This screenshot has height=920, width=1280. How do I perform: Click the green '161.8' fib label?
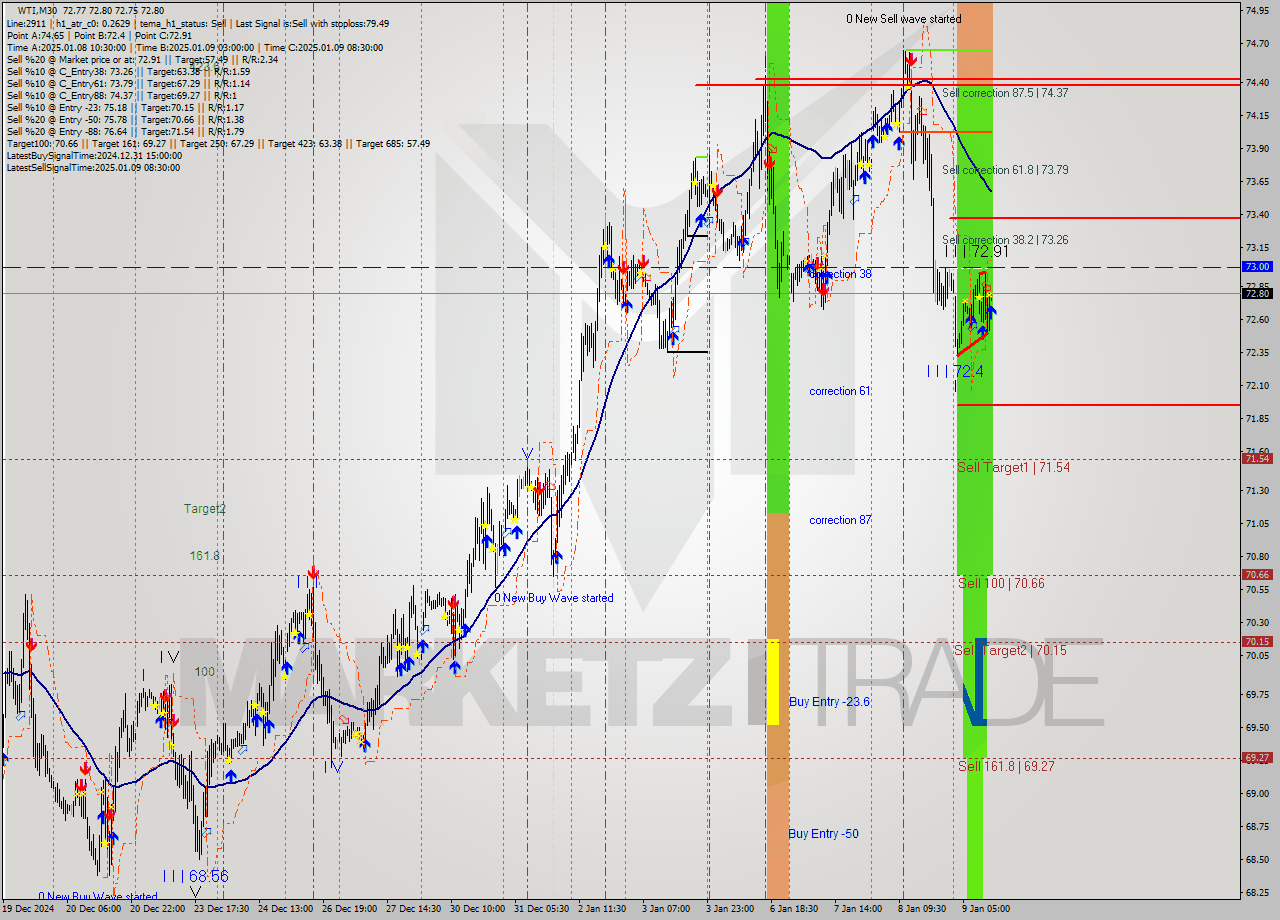click(205, 556)
